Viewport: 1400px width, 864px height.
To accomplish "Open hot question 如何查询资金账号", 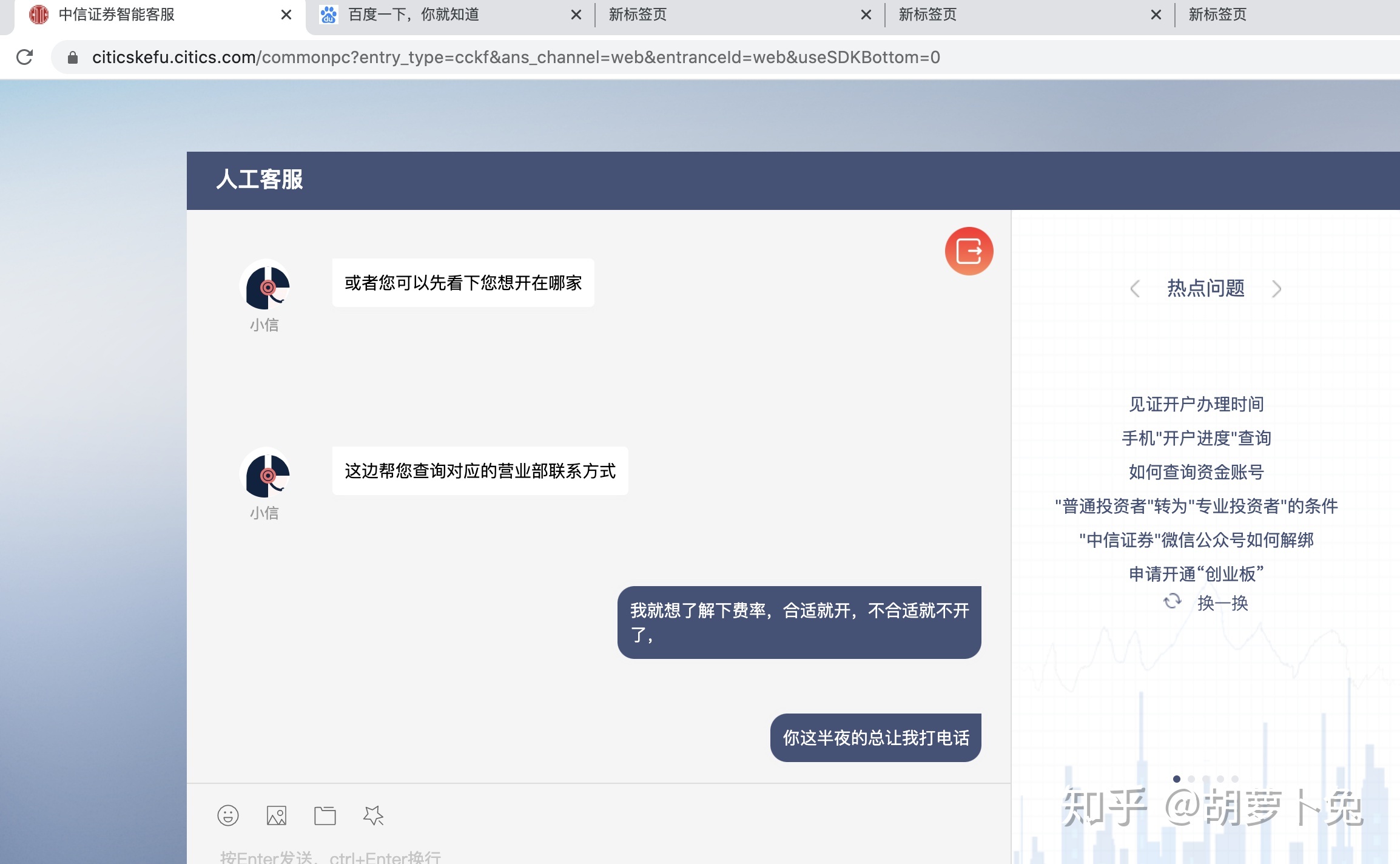I will click(1196, 472).
